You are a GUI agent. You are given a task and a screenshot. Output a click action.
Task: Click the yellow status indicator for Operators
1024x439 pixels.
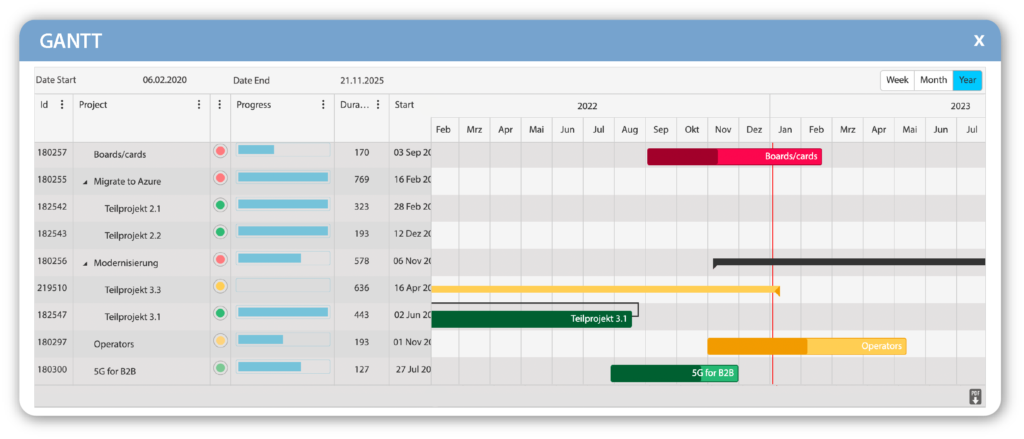pyautogui.click(x=220, y=341)
